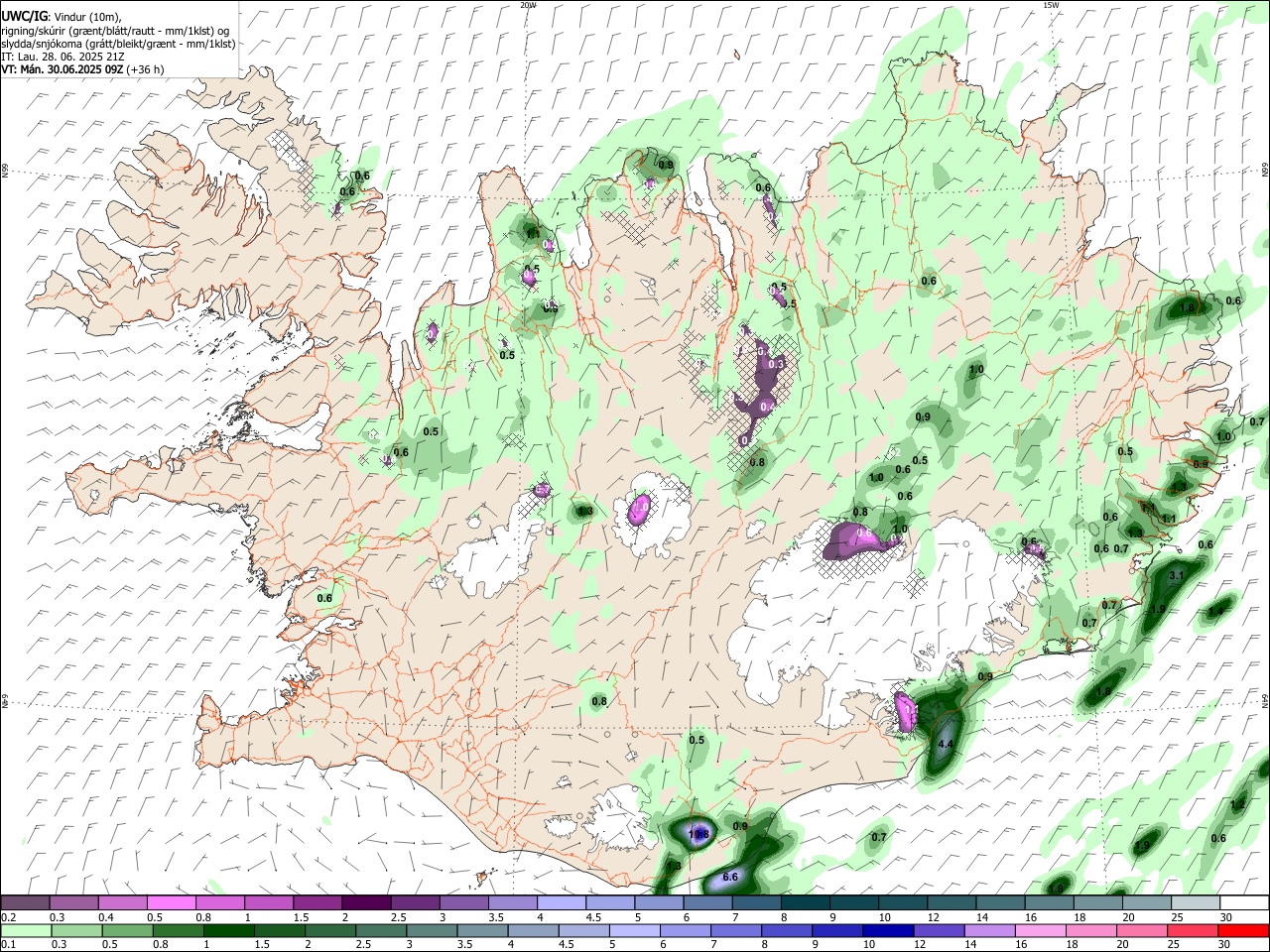Screen dimensions: 1270x952
Task: Click the 'VT: Mán. 30.06.2025 09Z' valid time
Action: (x=62, y=69)
